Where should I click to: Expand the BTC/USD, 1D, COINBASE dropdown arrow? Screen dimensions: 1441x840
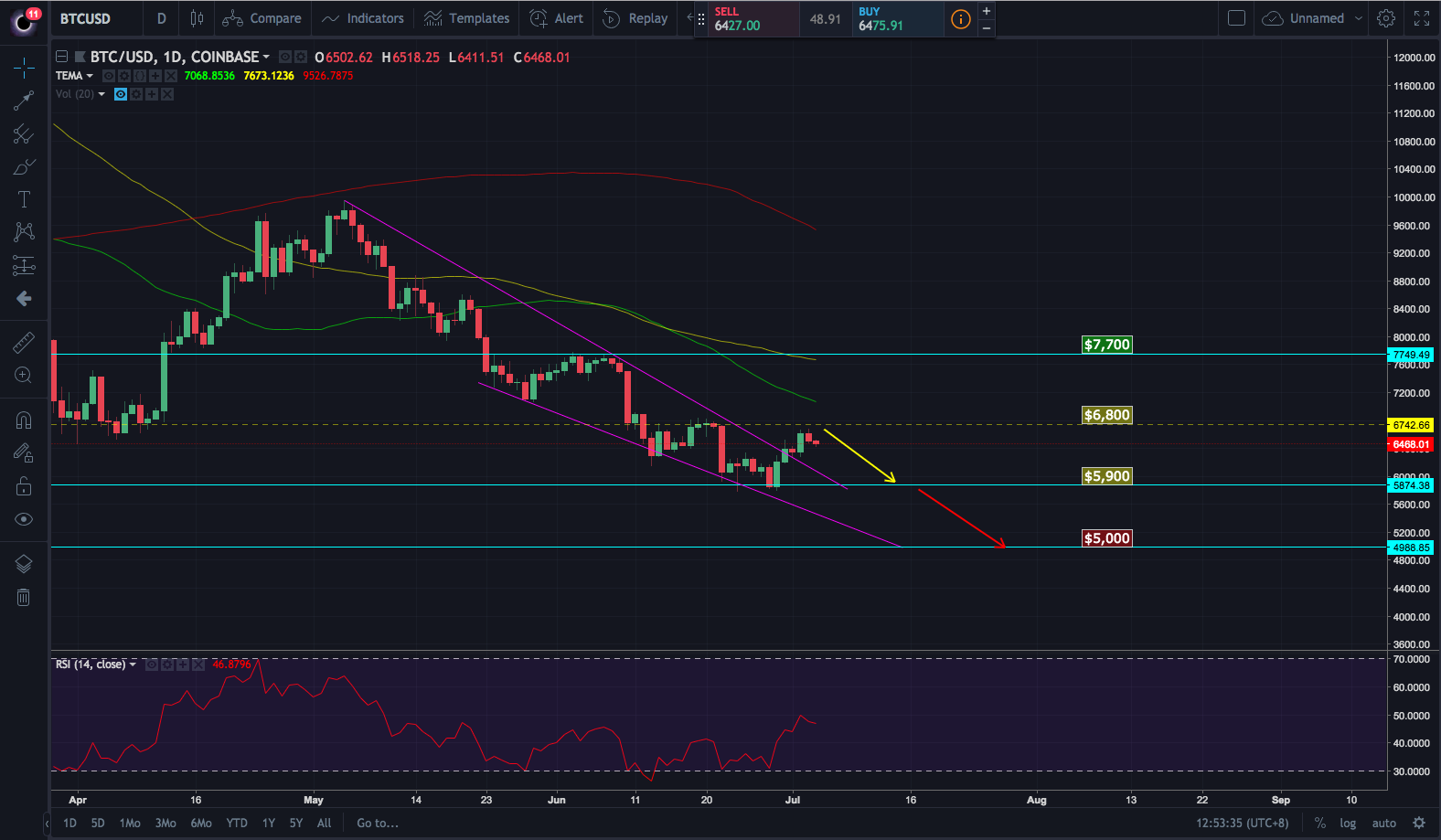(x=266, y=58)
